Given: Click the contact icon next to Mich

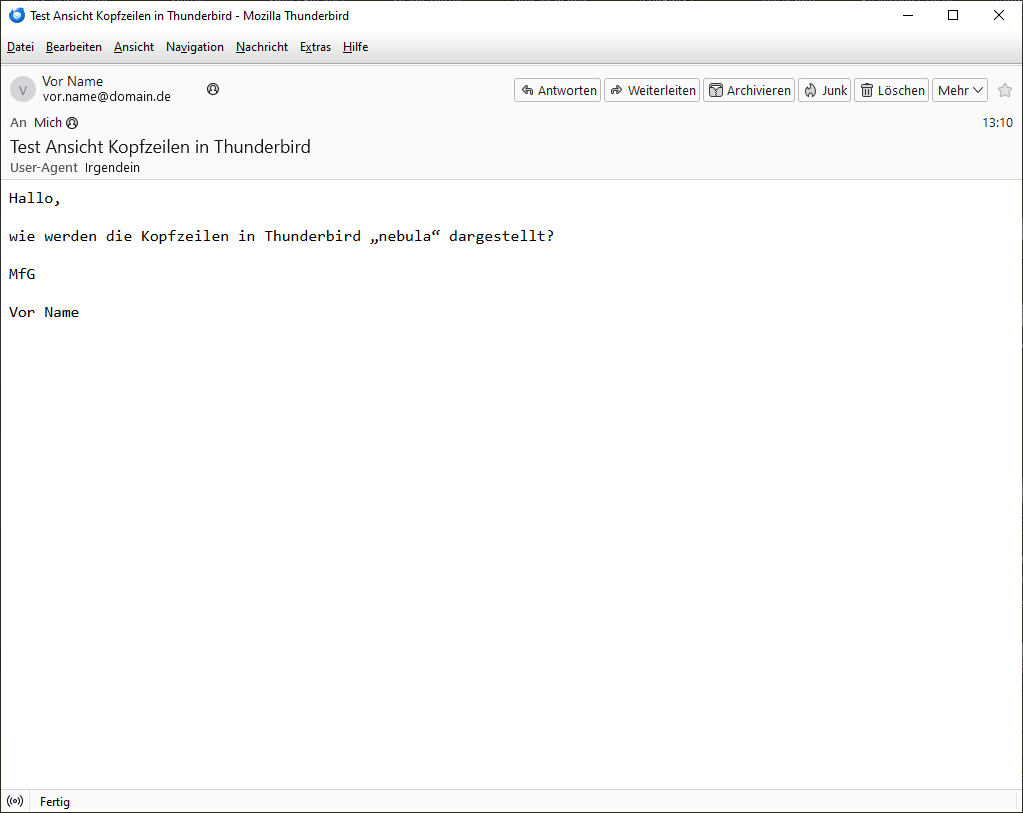Looking at the screenshot, I should tap(72, 123).
